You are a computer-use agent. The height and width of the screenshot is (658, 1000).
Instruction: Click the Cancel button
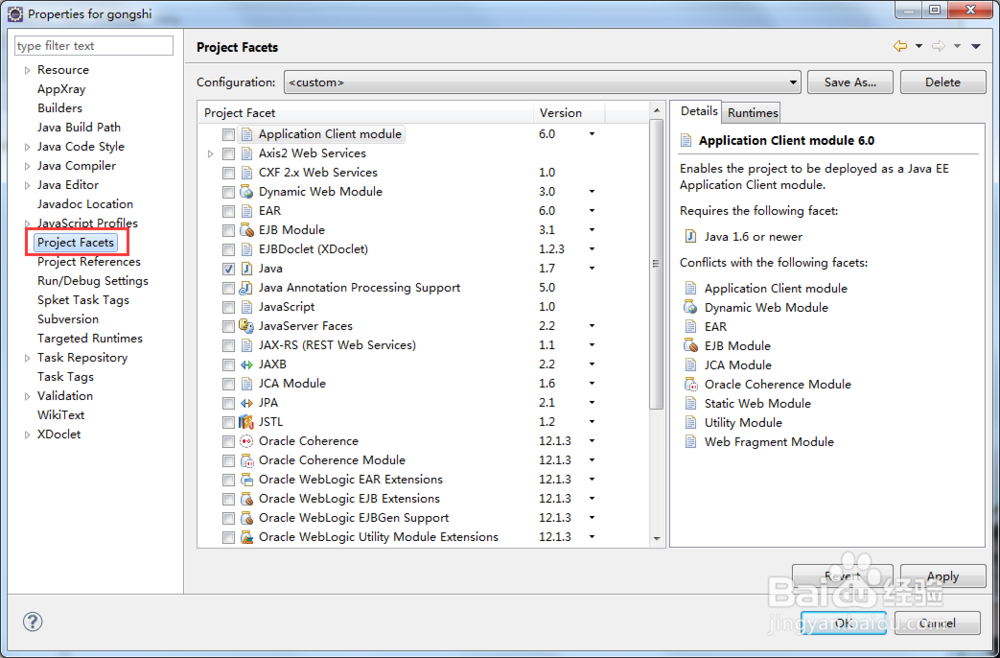coord(937,622)
